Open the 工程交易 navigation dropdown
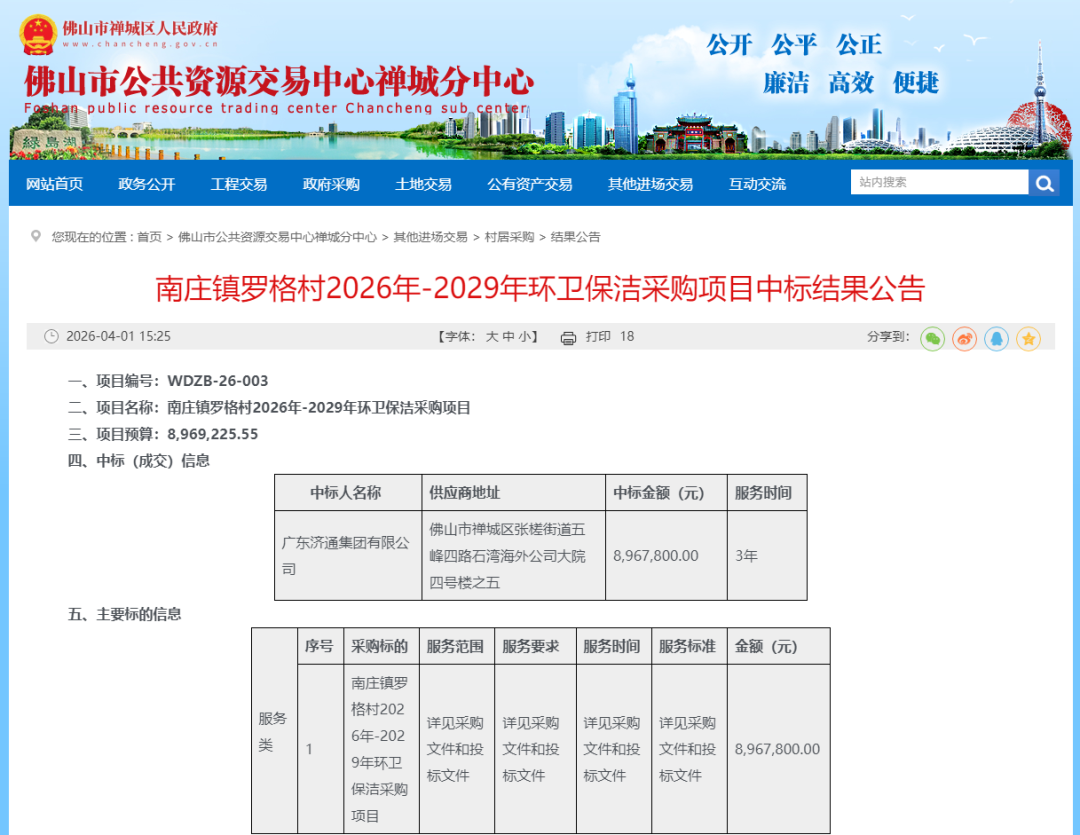 coord(238,183)
